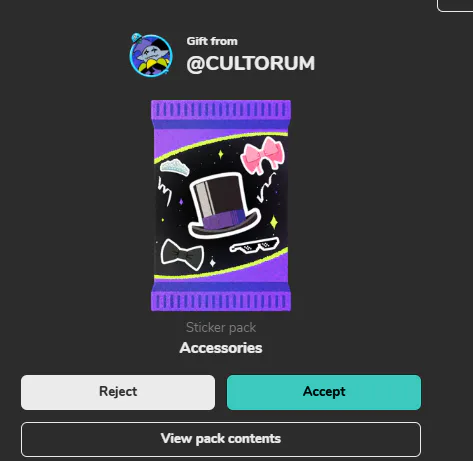The height and width of the screenshot is (461, 473).
Task: Accept the Accessories sticker pack gift
Action: pos(324,392)
